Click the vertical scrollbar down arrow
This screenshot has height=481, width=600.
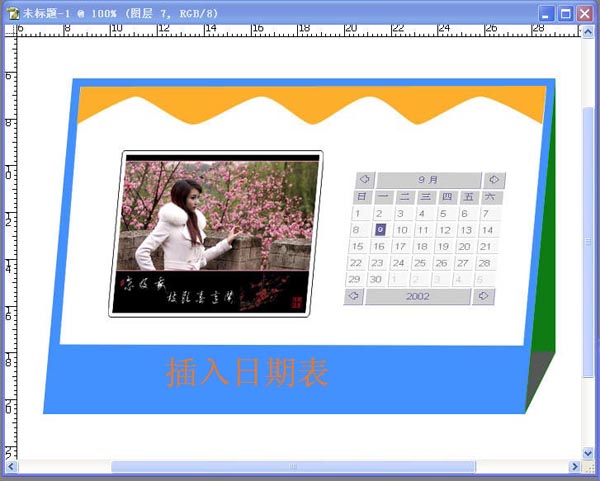click(590, 453)
